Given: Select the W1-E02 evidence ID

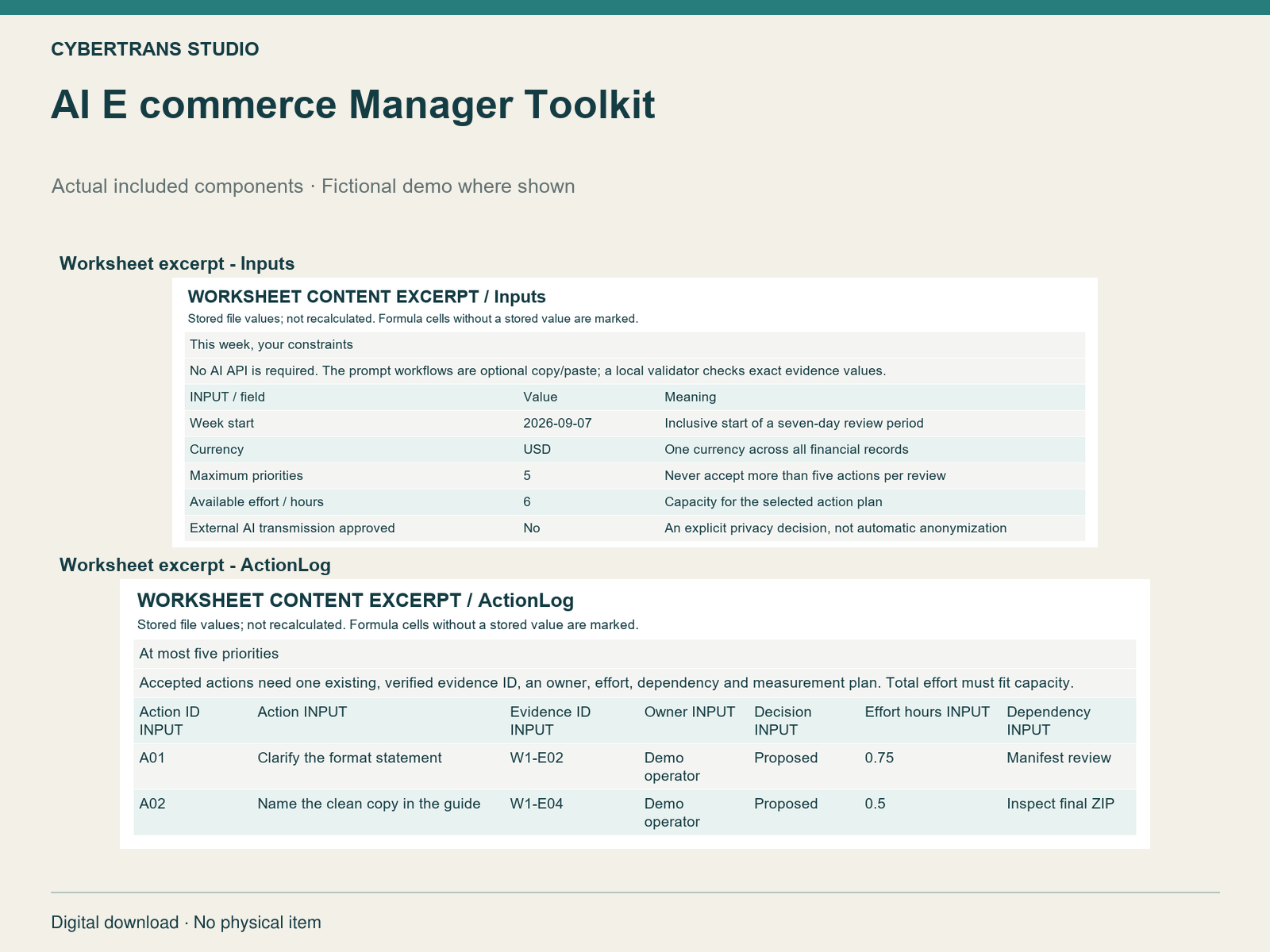Looking at the screenshot, I should (537, 758).
